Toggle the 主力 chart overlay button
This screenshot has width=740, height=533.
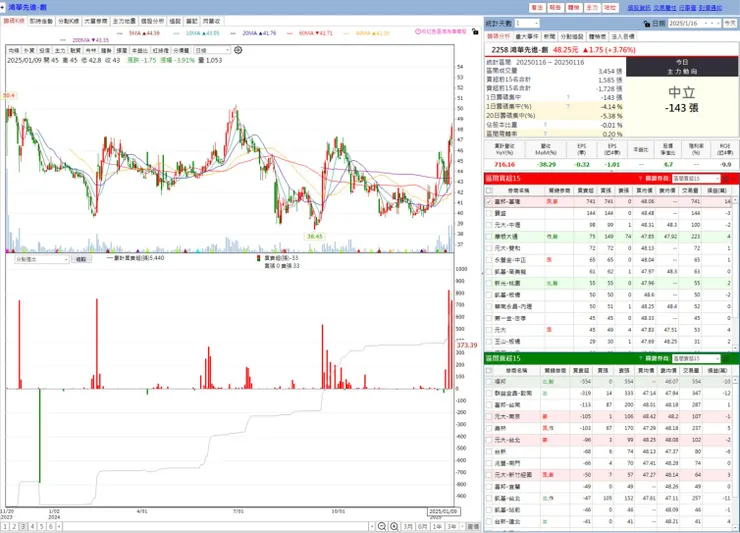click(60, 51)
